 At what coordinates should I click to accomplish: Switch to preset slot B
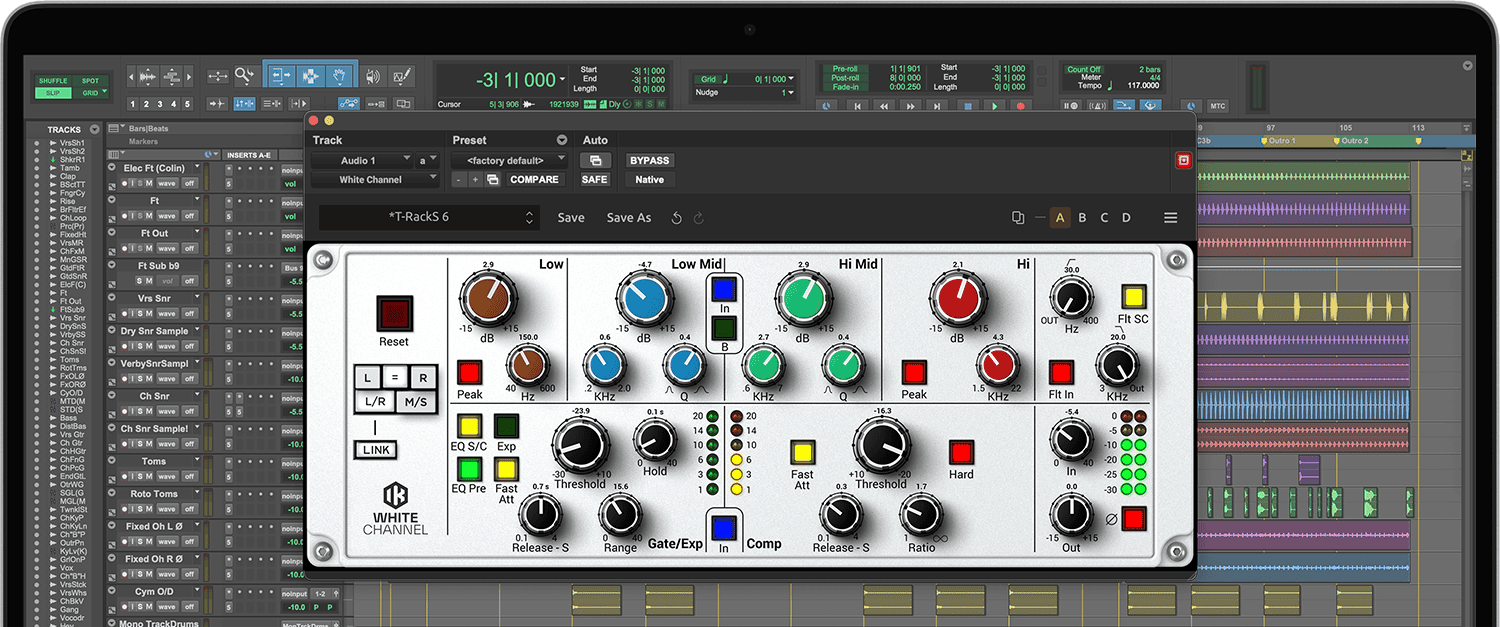click(1082, 218)
